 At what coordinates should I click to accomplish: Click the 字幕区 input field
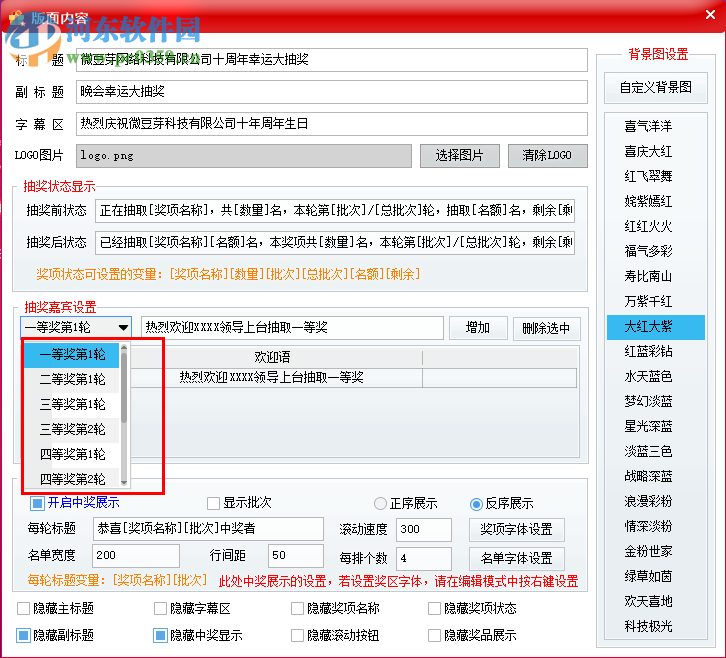(332, 124)
